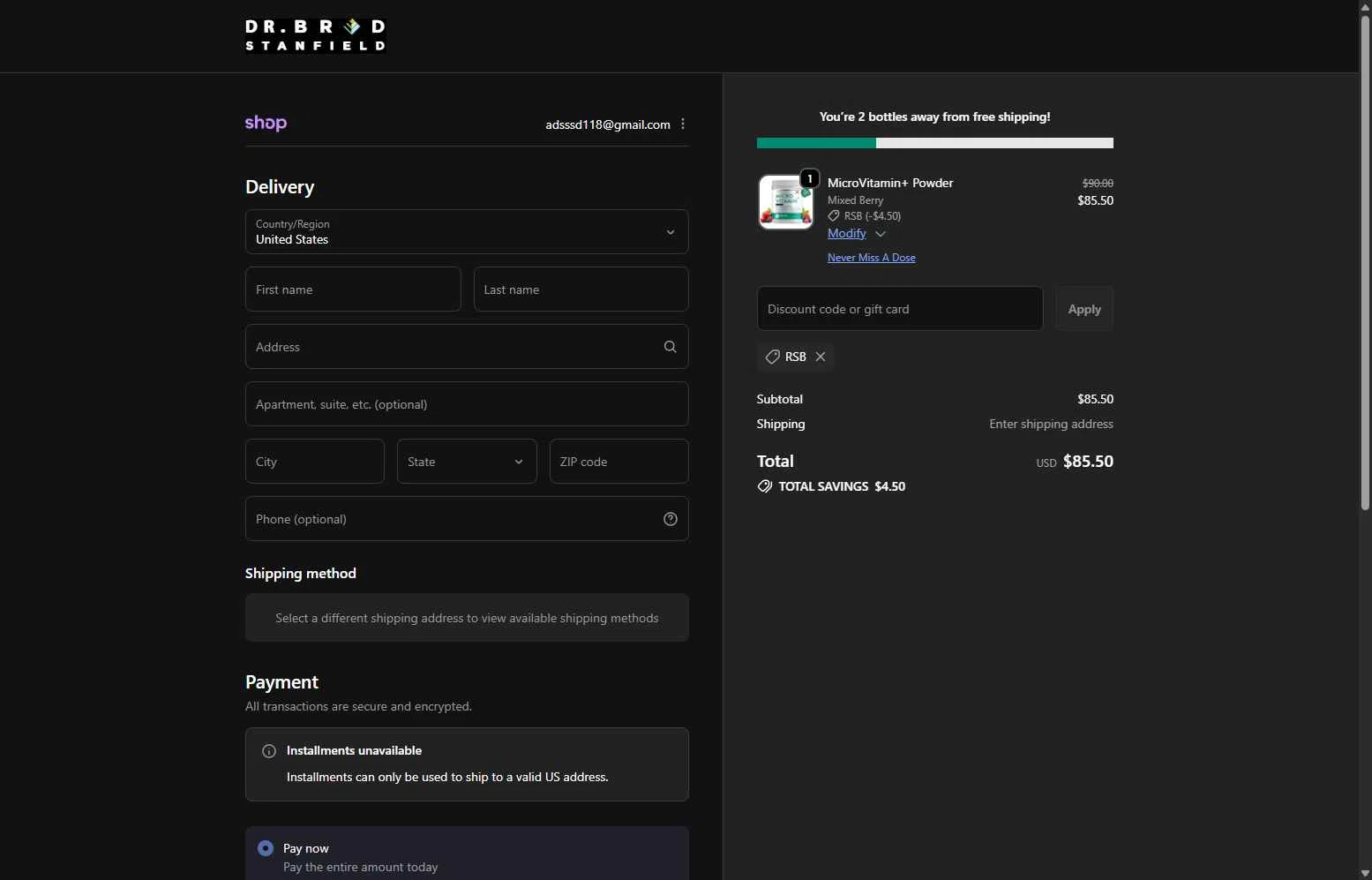Screen dimensions: 1372x880
Task: Open the State dropdown
Action: (467, 462)
